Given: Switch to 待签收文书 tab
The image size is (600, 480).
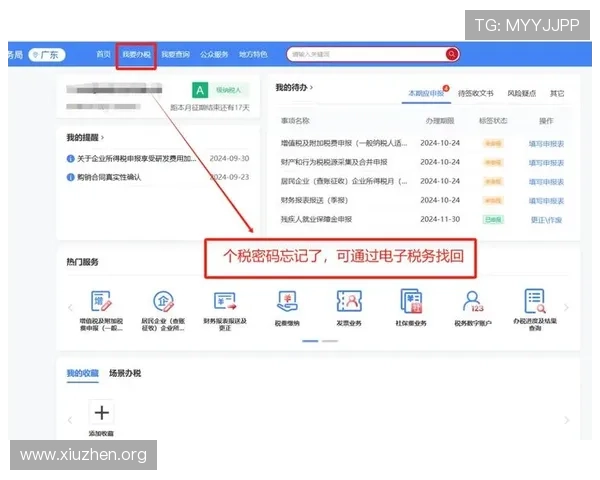Looking at the screenshot, I should pos(476,93).
